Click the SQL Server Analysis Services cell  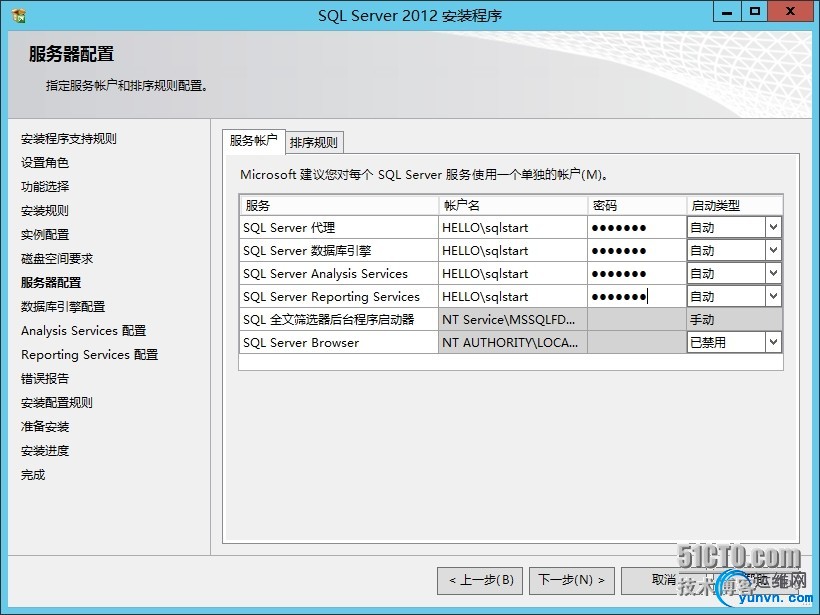(339, 274)
